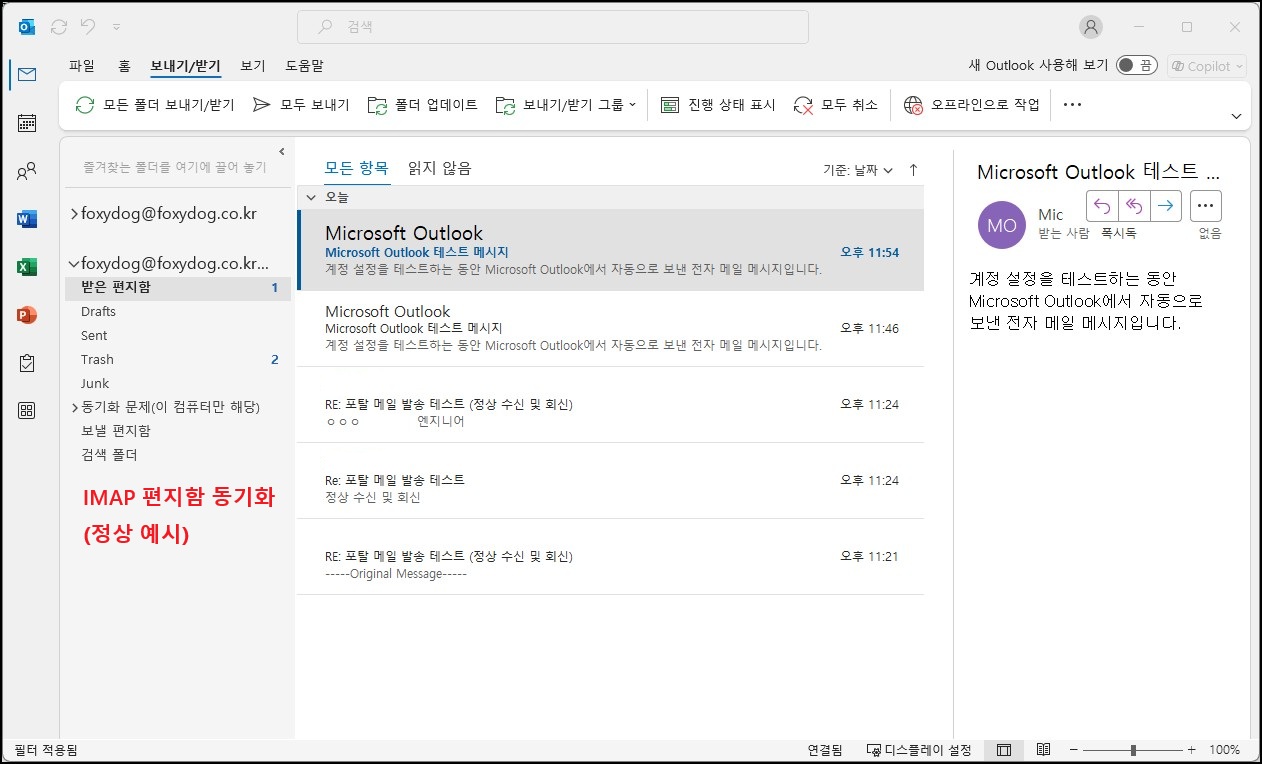
Task: Expand the 동기화 문제 folder
Action: pyautogui.click(x=75, y=407)
